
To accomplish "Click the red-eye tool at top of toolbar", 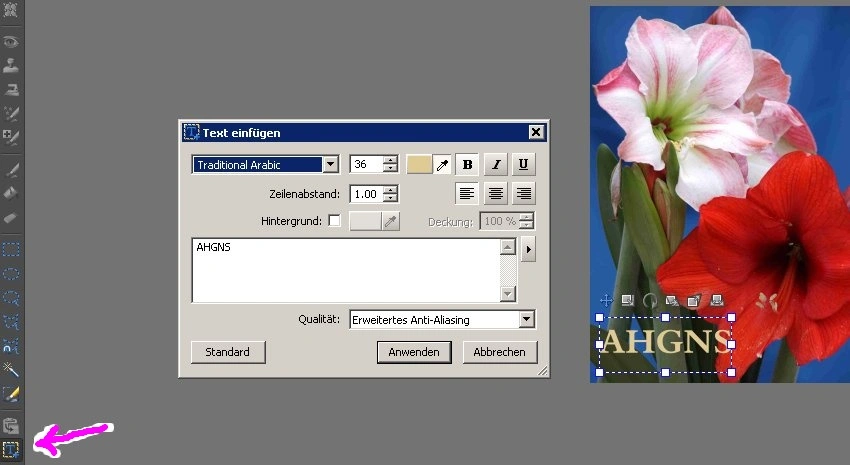I will point(11,43).
